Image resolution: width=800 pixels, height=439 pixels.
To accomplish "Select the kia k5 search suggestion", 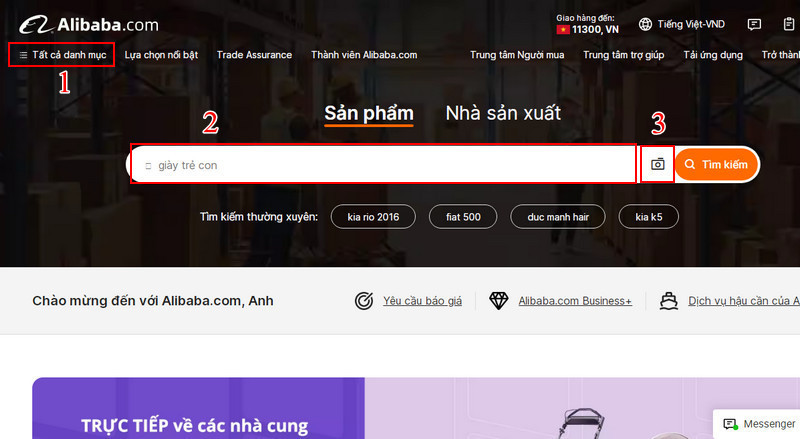I will point(648,217).
